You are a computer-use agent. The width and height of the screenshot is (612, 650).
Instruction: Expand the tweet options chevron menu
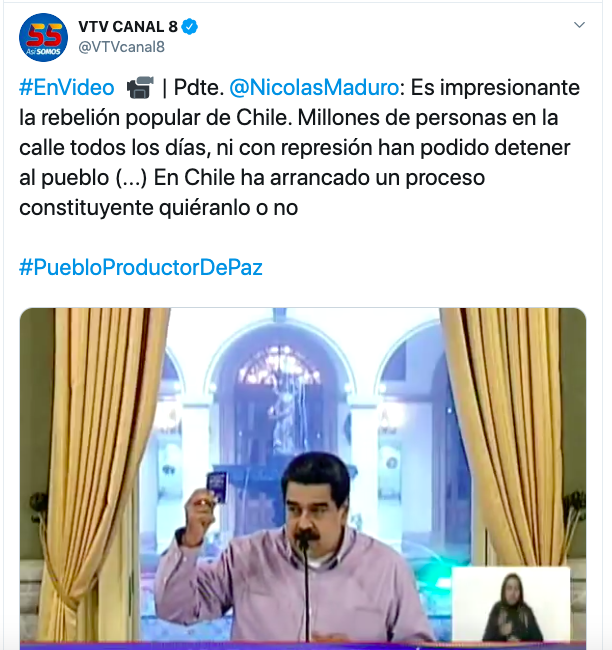click(579, 25)
